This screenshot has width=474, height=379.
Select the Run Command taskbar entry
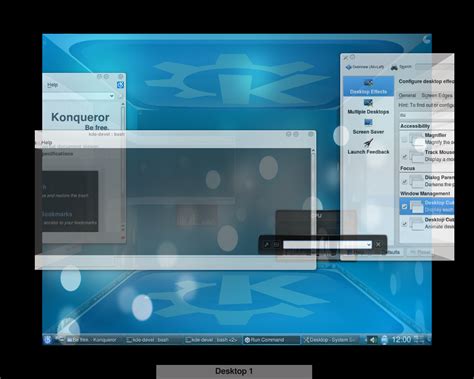pos(271,340)
